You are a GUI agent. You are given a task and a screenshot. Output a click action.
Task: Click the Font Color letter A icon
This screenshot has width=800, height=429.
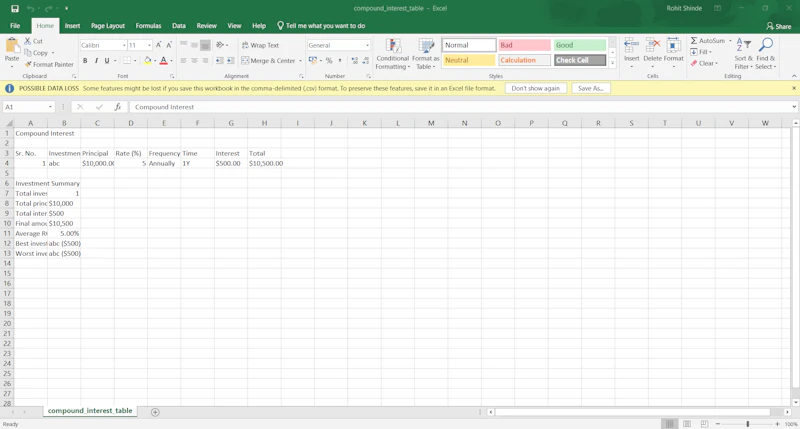(x=163, y=61)
